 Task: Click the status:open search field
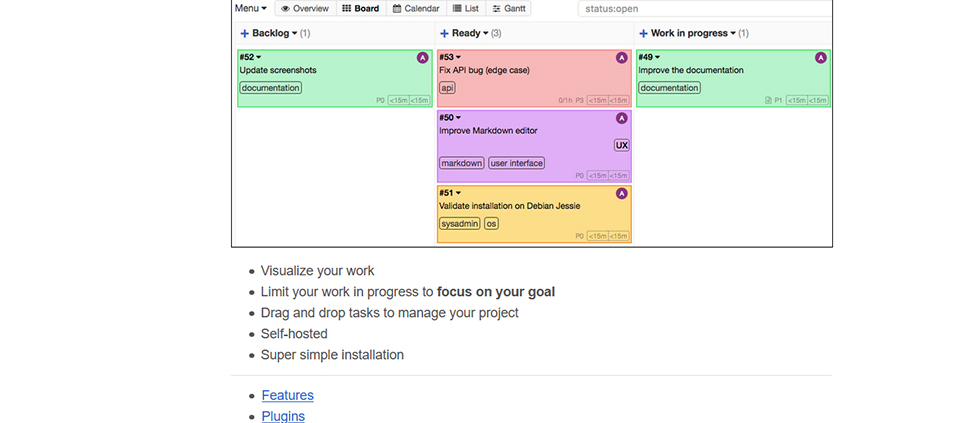[705, 9]
